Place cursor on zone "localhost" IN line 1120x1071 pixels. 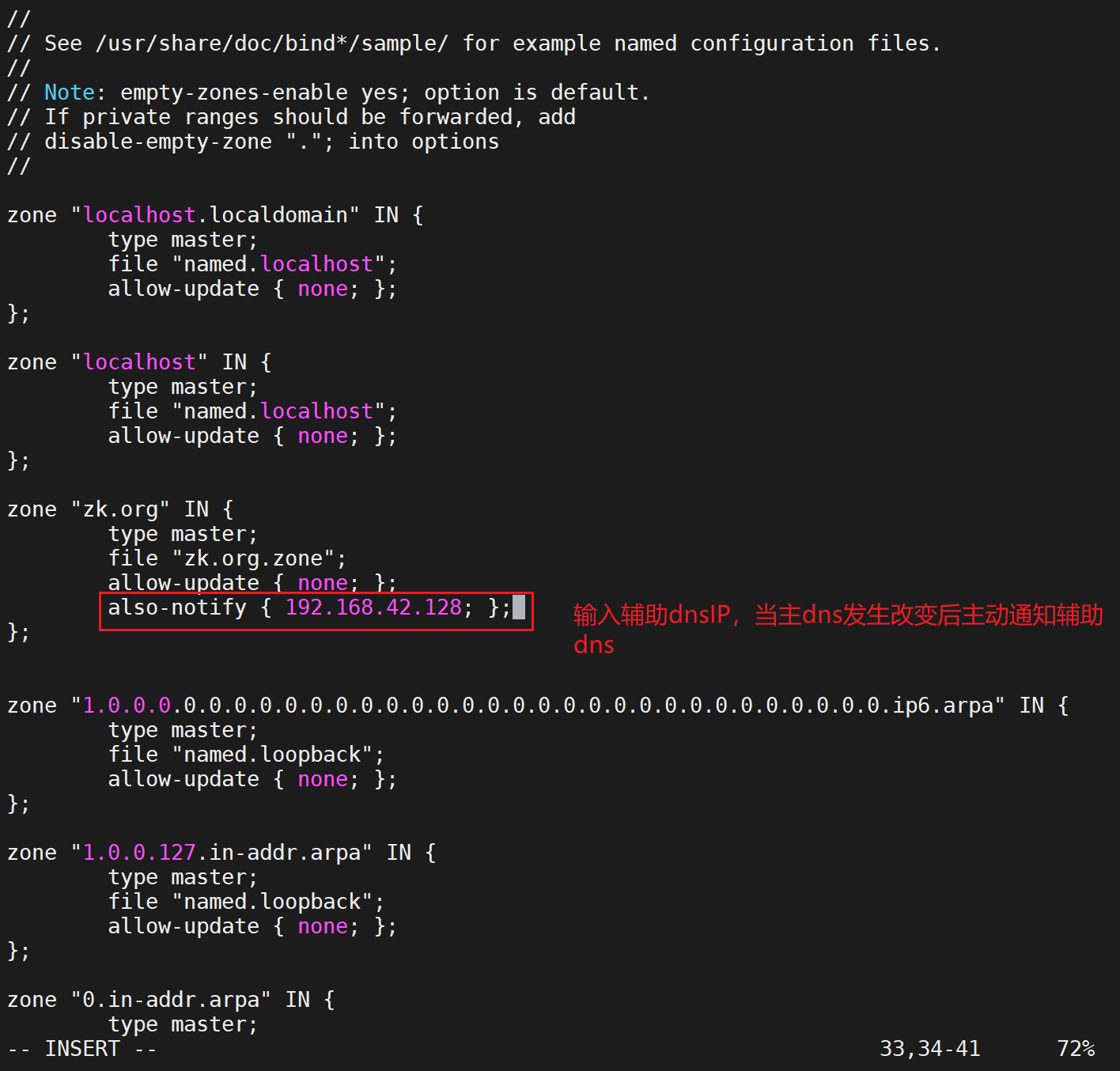click(x=139, y=362)
